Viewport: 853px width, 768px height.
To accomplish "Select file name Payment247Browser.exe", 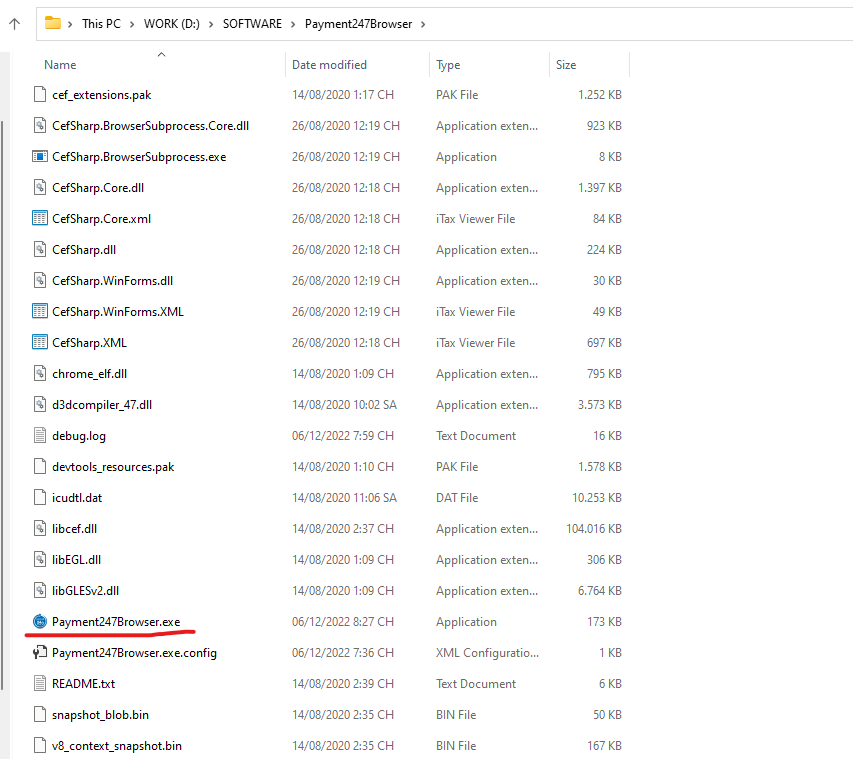I will (116, 622).
